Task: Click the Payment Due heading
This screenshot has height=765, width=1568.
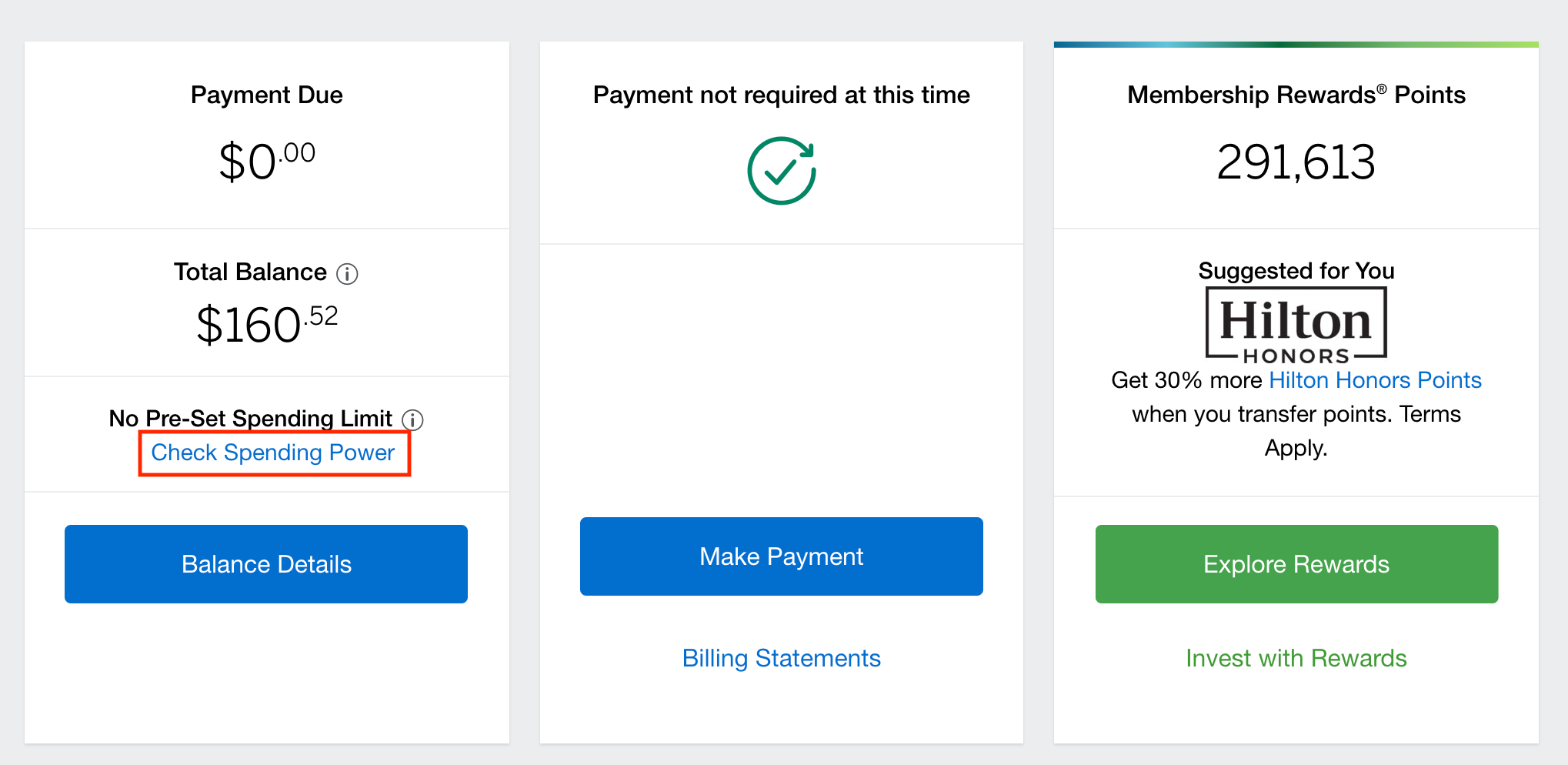Action: point(267,95)
